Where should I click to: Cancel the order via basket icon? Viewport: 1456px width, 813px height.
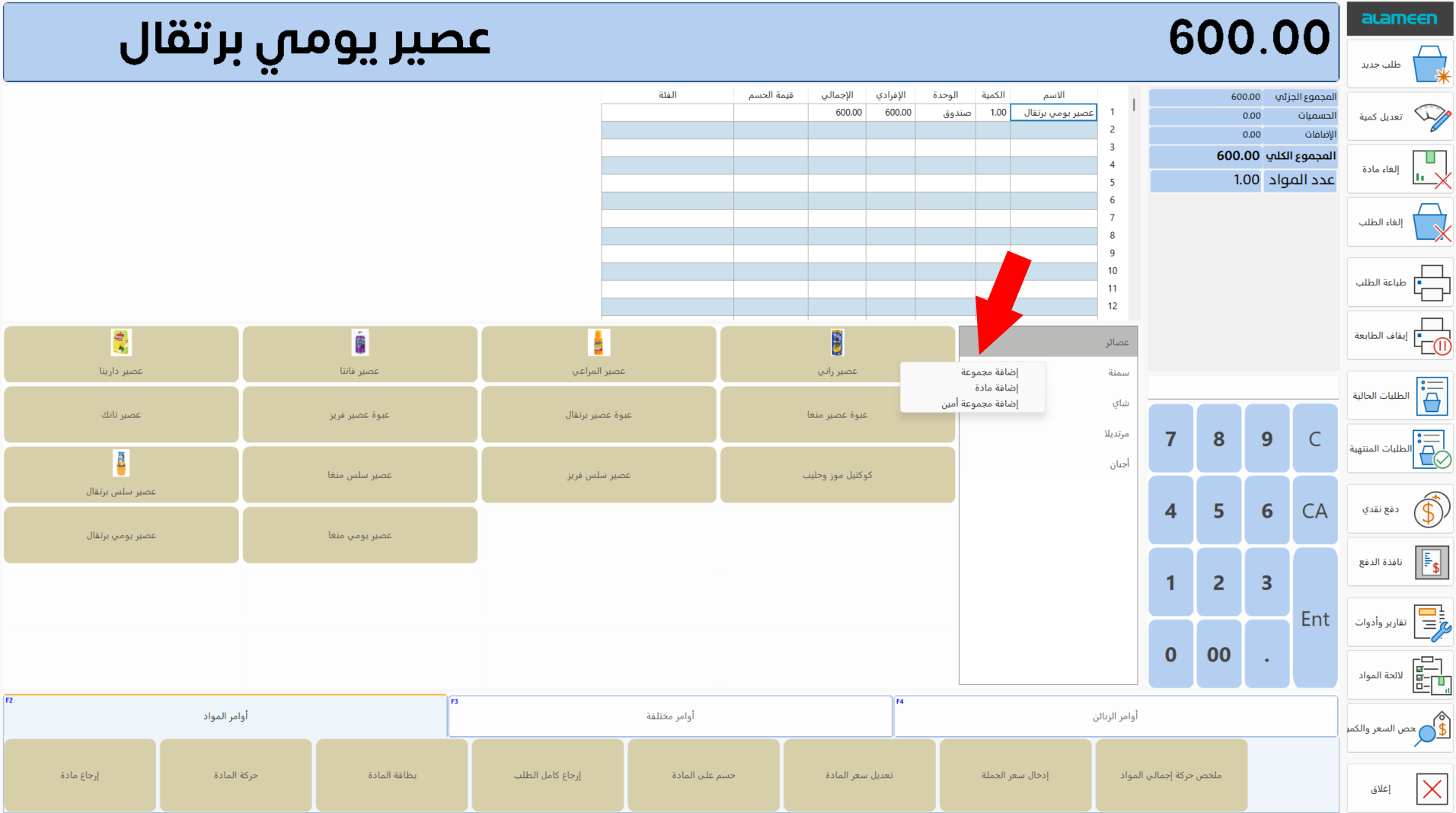point(1430,222)
